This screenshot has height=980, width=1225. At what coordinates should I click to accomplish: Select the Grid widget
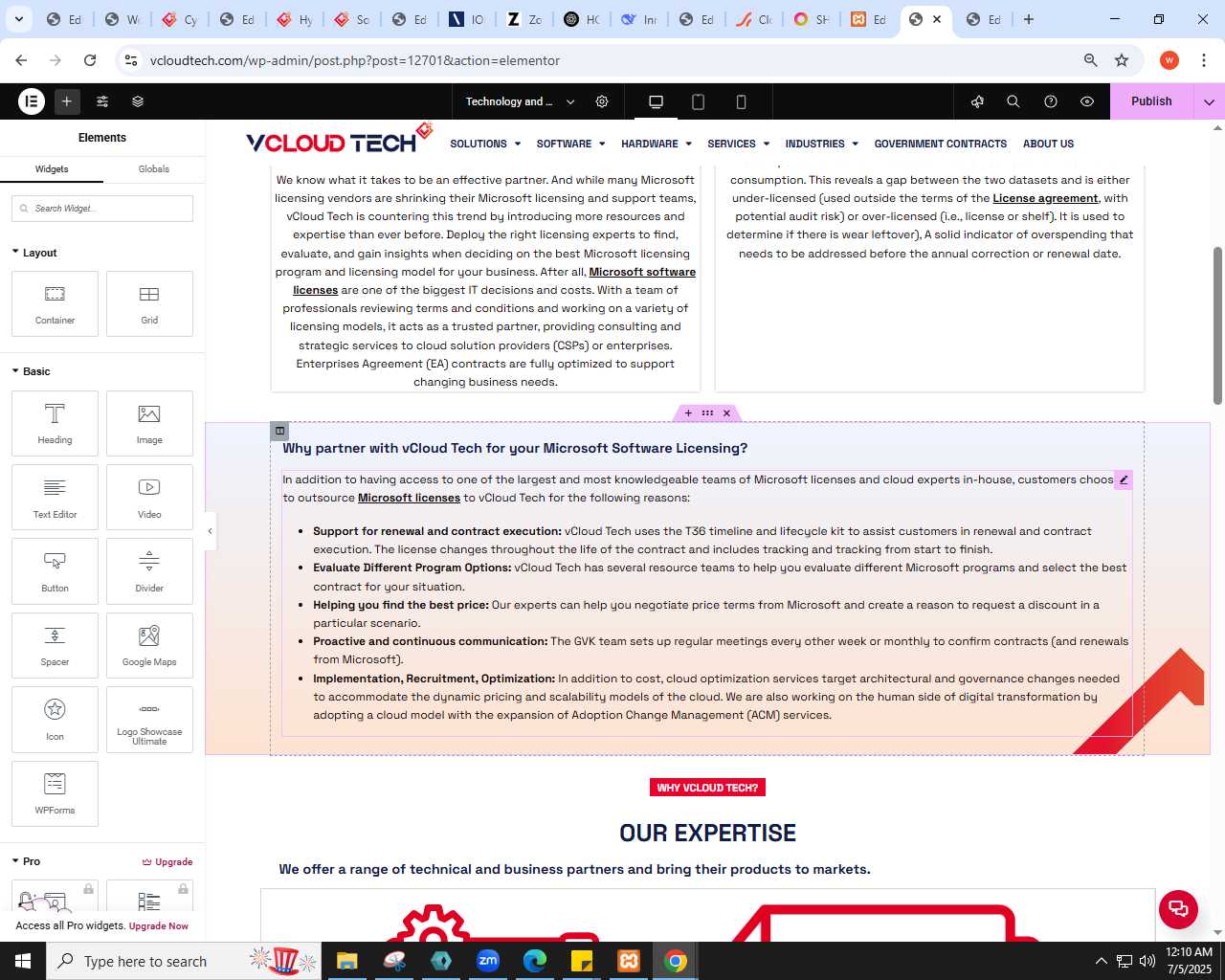[x=149, y=303]
